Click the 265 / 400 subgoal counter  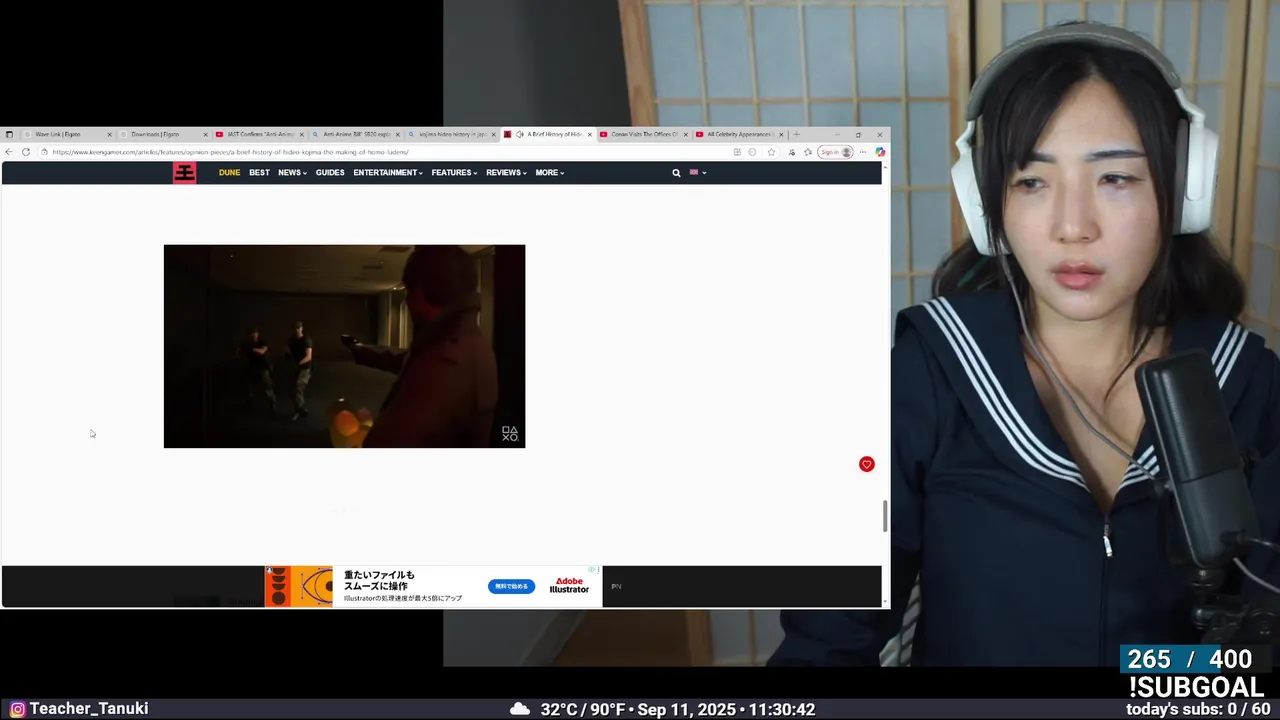click(1190, 659)
